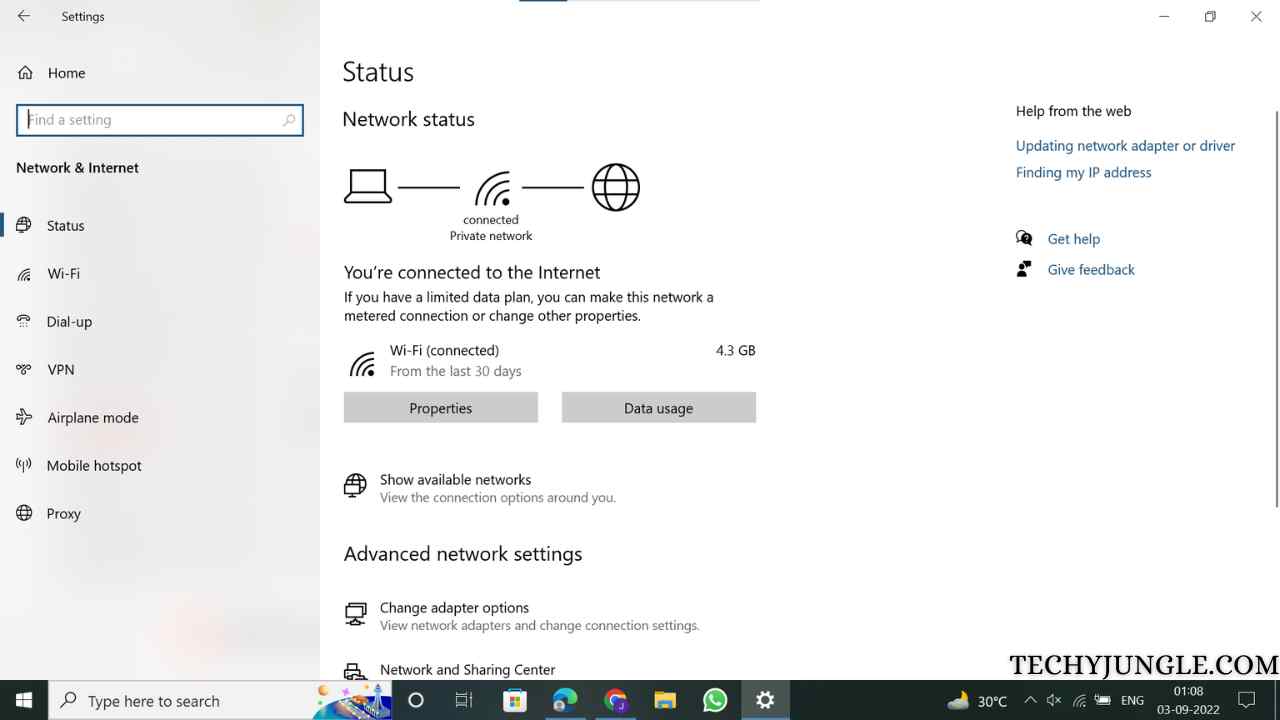Image resolution: width=1280 pixels, height=720 pixels.
Task: Open Change adapter options
Action: (454, 608)
